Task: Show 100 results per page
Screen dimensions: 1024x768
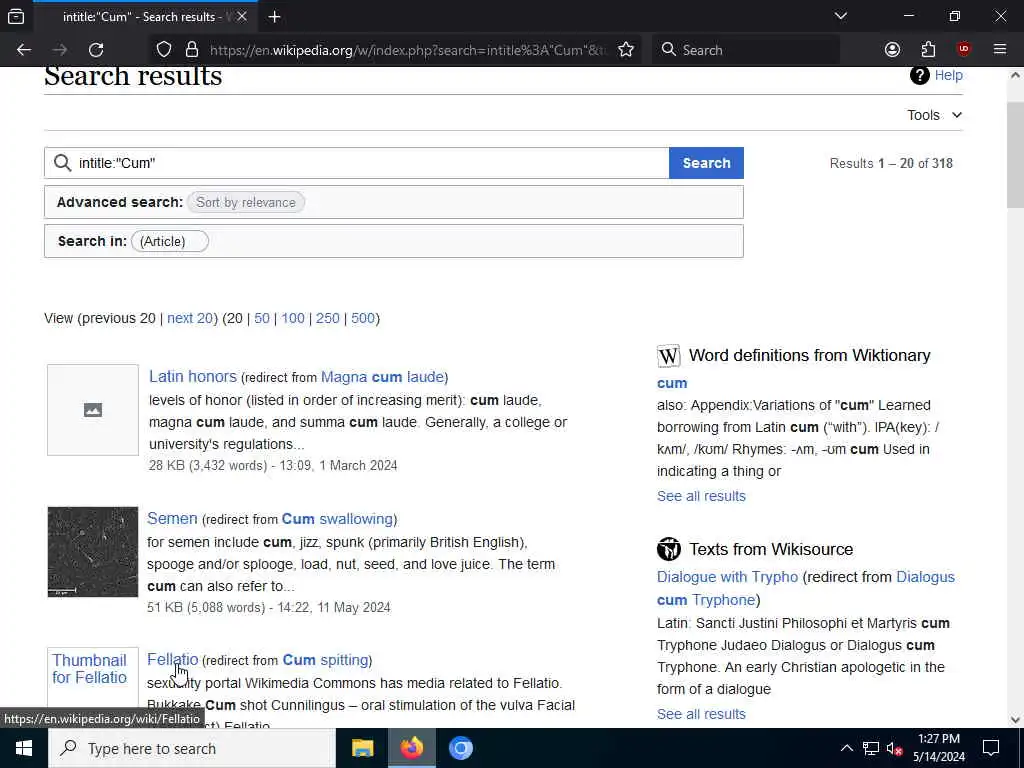Action: click(x=293, y=318)
